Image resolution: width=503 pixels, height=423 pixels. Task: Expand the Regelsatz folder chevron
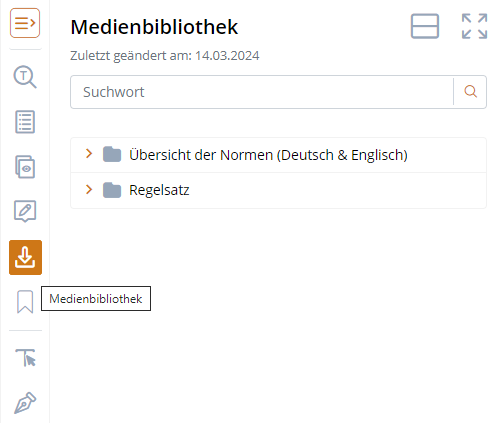coord(89,190)
